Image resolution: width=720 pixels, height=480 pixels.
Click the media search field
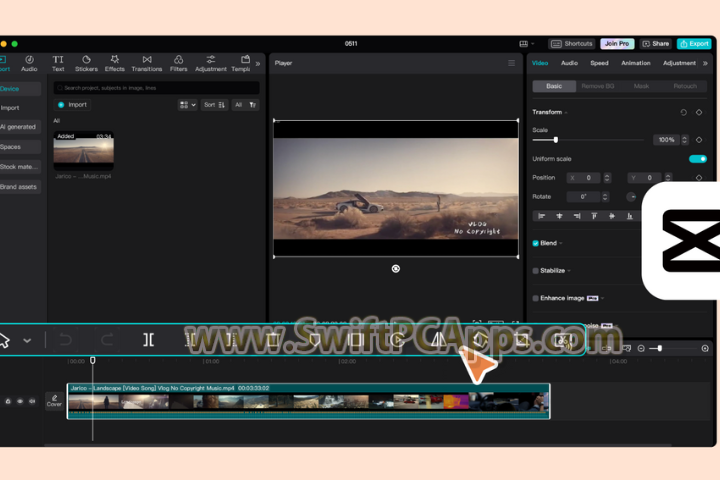click(156, 88)
